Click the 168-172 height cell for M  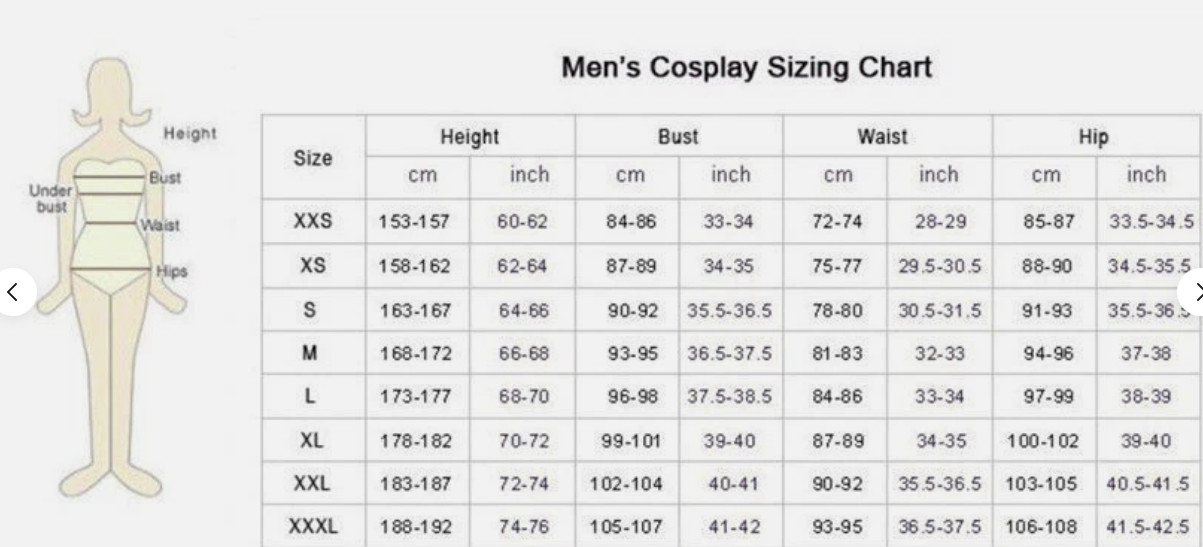[416, 354]
